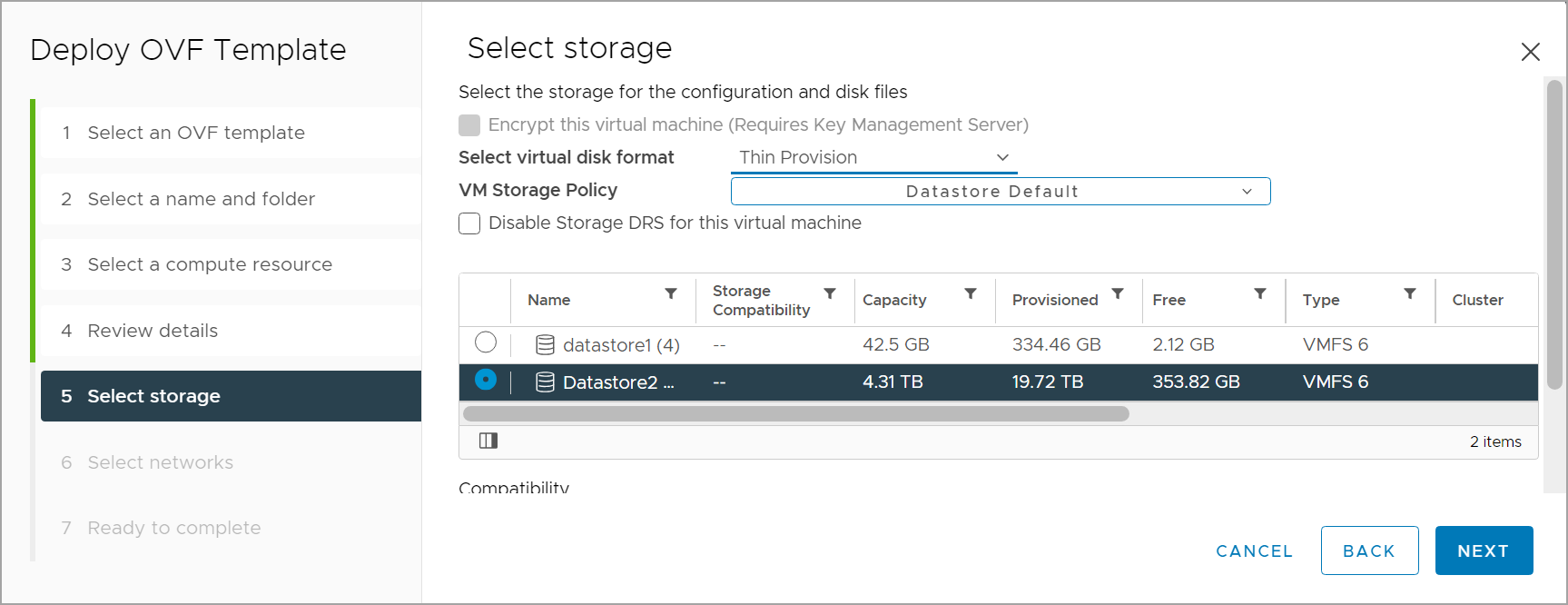The image size is (1568, 605).
Task: Open the Provisioned column filter
Action: [x=1119, y=294]
